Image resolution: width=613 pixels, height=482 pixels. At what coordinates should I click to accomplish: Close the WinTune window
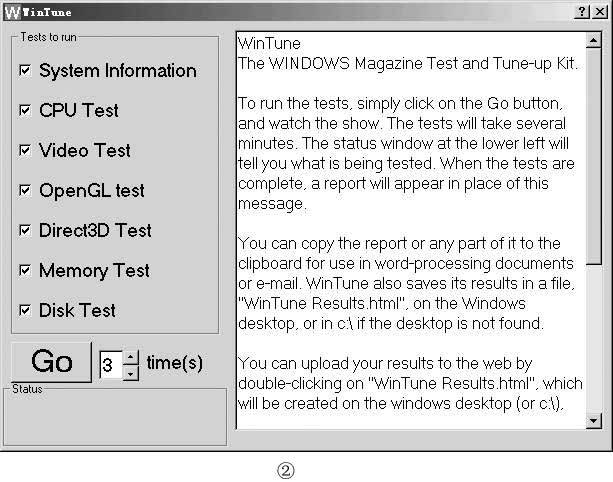(599, 10)
